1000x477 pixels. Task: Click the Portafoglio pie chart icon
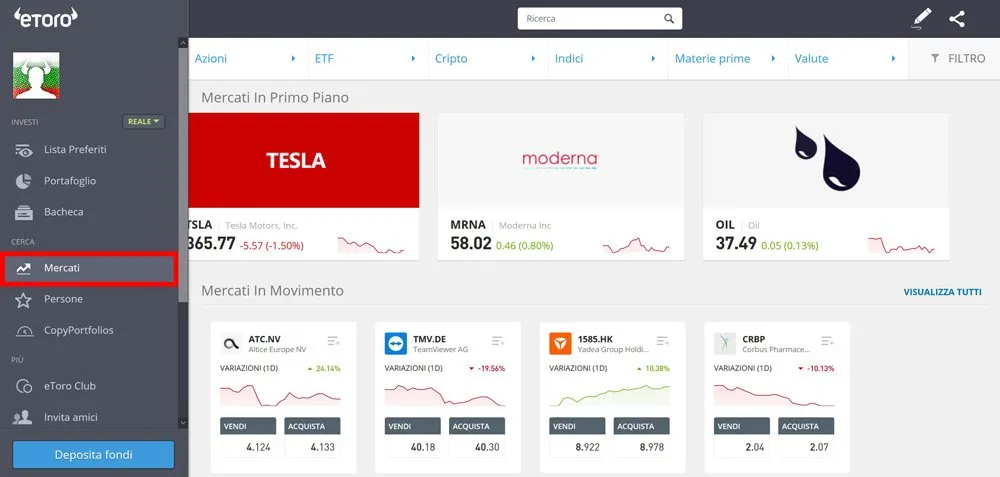click(x=24, y=181)
